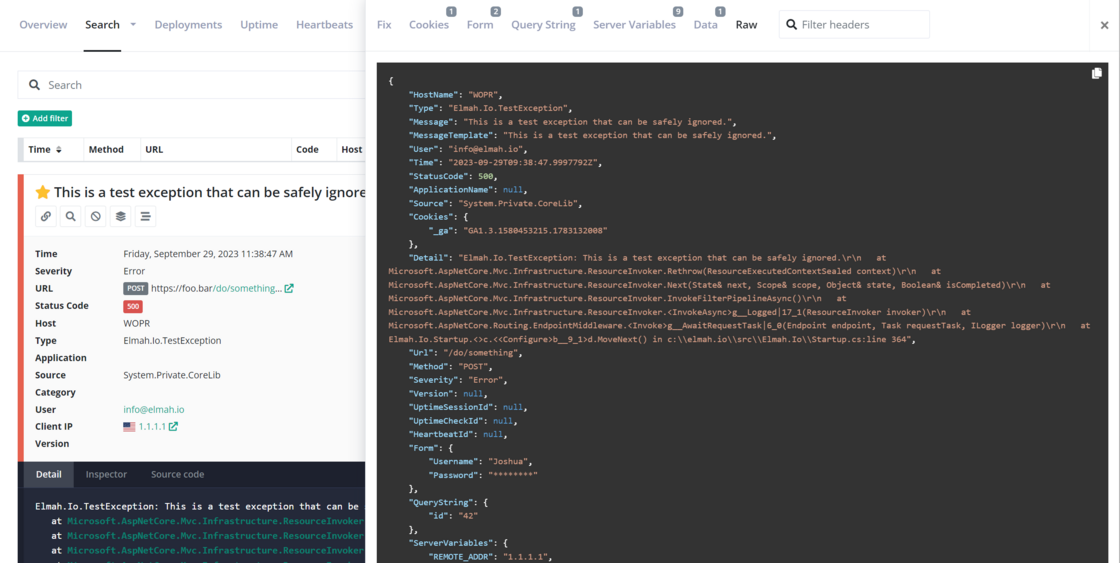1120x563 pixels.
Task: Open the external link icon next to the URL
Action: click(289, 289)
